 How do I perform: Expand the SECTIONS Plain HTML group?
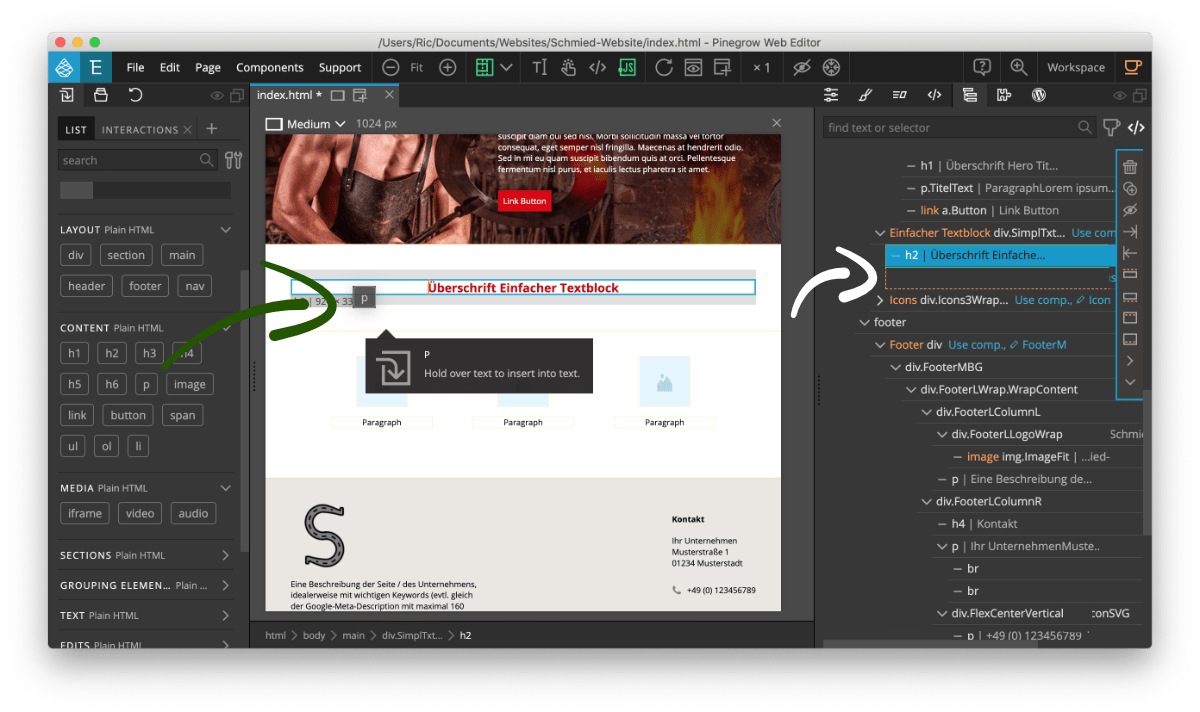pyautogui.click(x=225, y=555)
